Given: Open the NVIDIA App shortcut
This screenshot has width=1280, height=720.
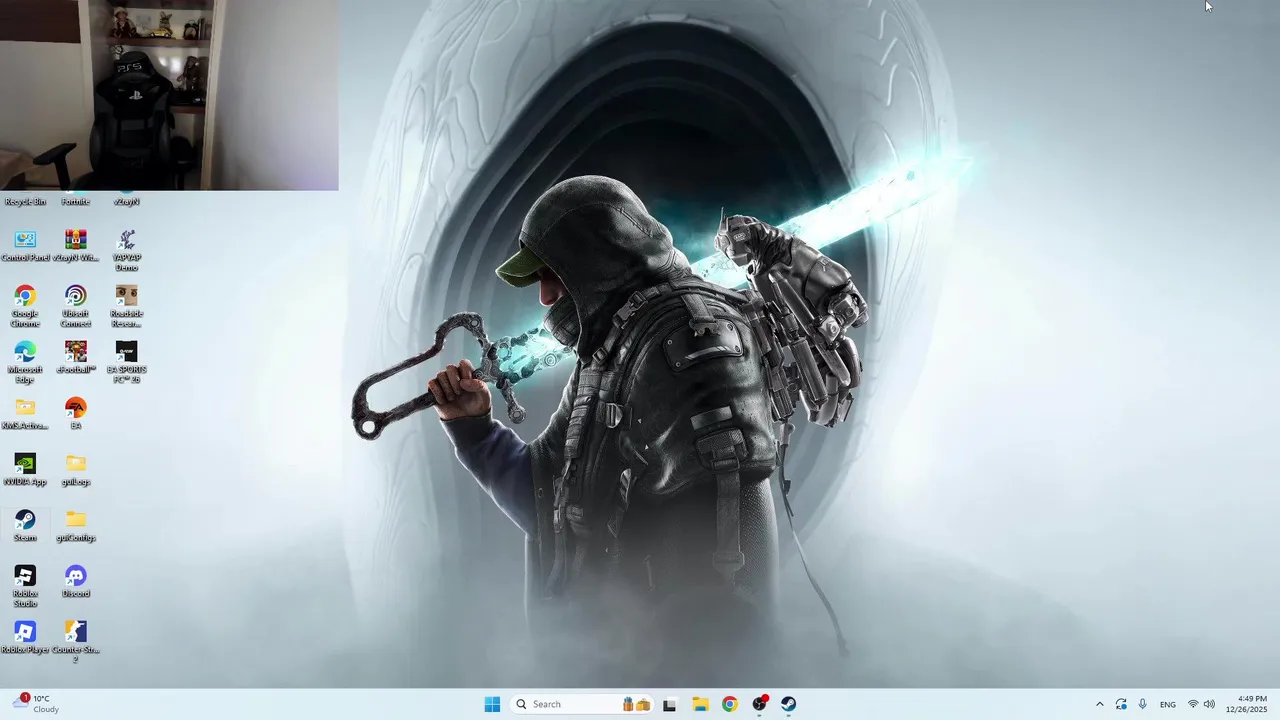Looking at the screenshot, I should pos(25,470).
